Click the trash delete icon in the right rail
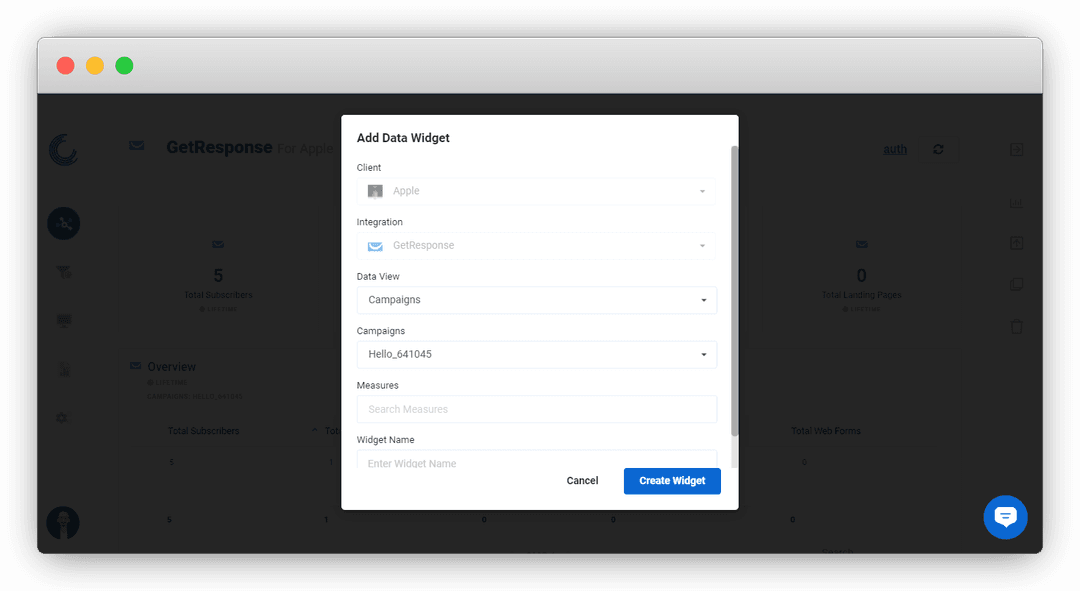Image resolution: width=1080 pixels, height=591 pixels. [x=1016, y=326]
